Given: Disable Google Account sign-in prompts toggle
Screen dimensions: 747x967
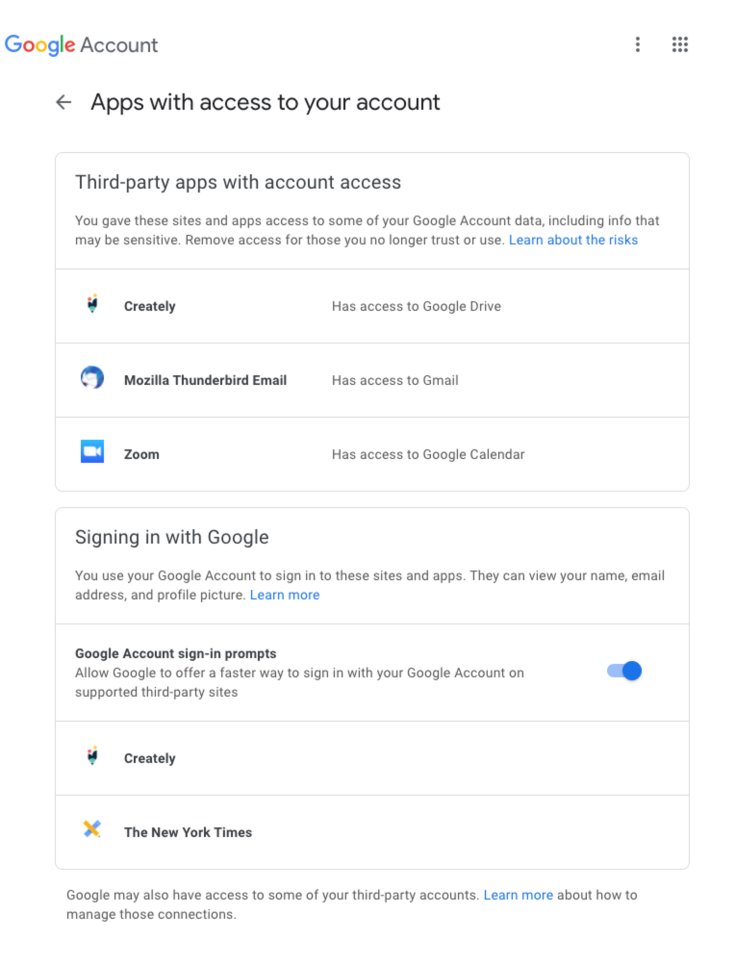Looking at the screenshot, I should (624, 671).
